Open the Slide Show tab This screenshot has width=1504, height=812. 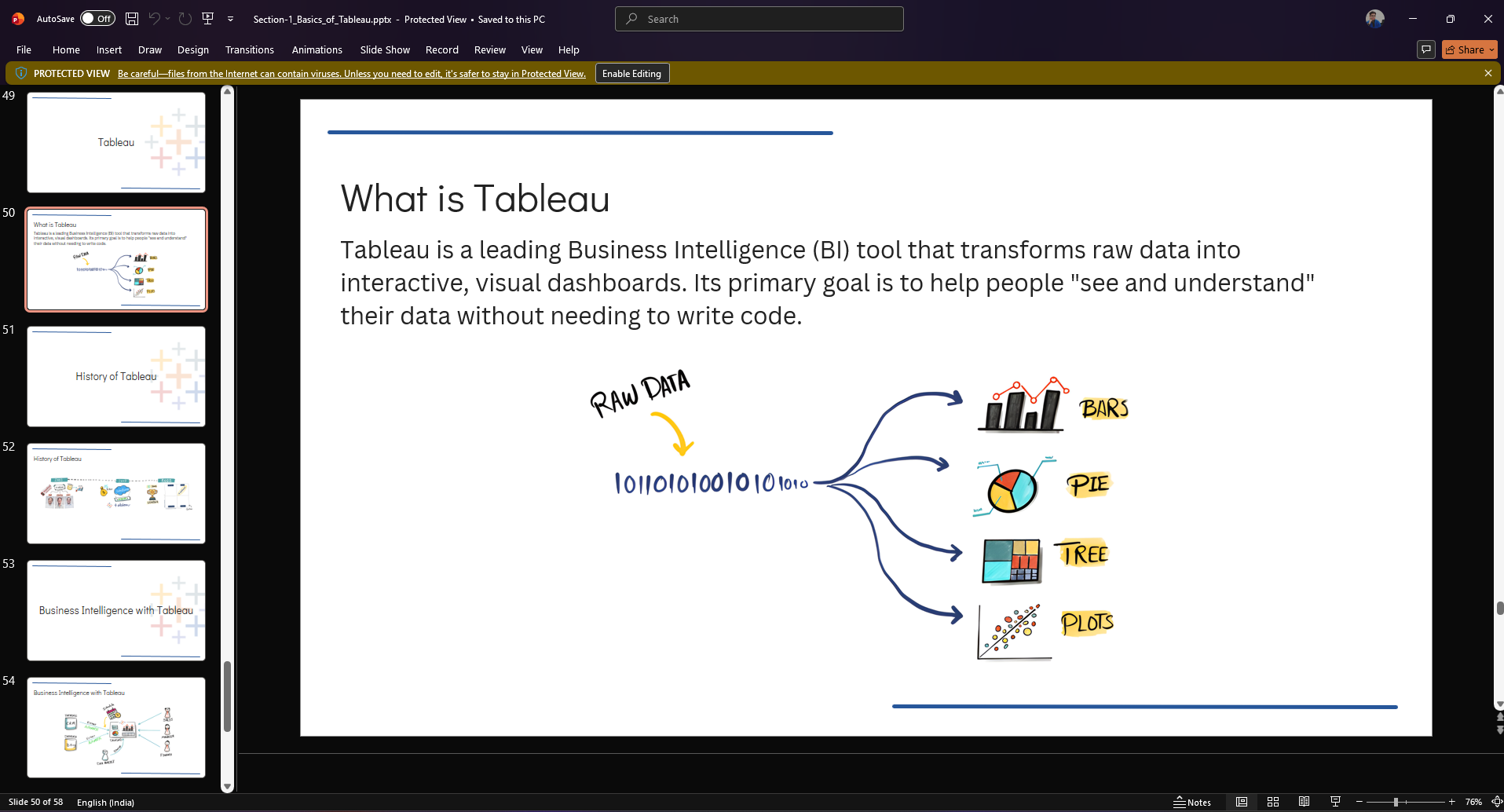(x=385, y=49)
